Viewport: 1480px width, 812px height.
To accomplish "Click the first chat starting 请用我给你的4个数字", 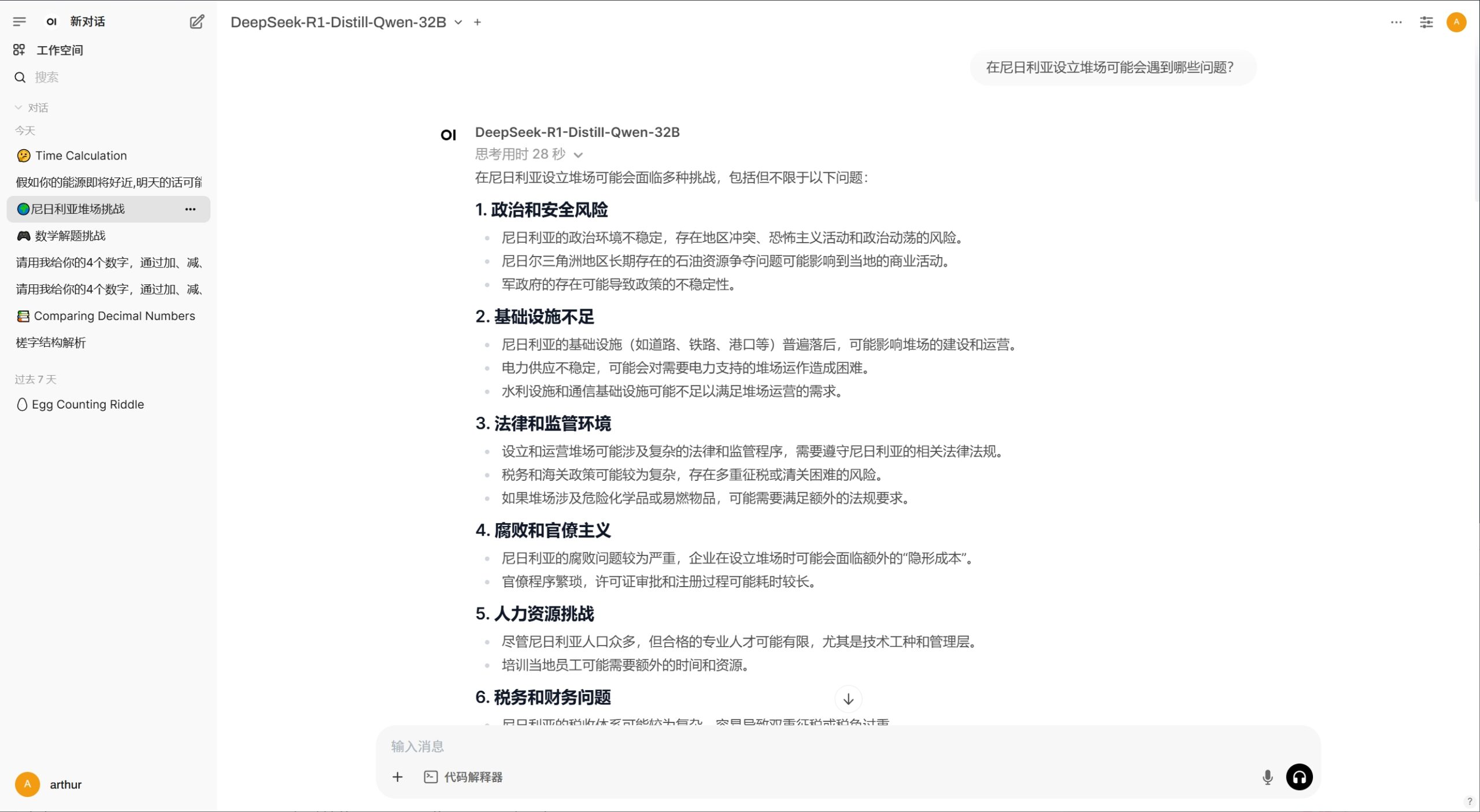I will pyautogui.click(x=108, y=262).
